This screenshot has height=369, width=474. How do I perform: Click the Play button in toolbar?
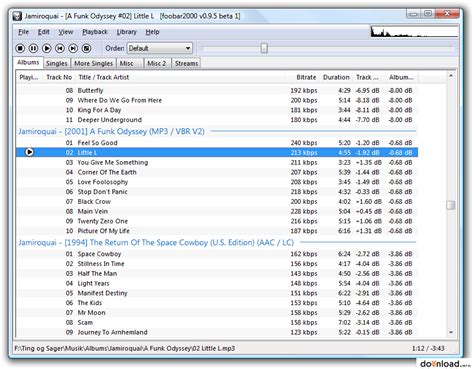[47, 48]
